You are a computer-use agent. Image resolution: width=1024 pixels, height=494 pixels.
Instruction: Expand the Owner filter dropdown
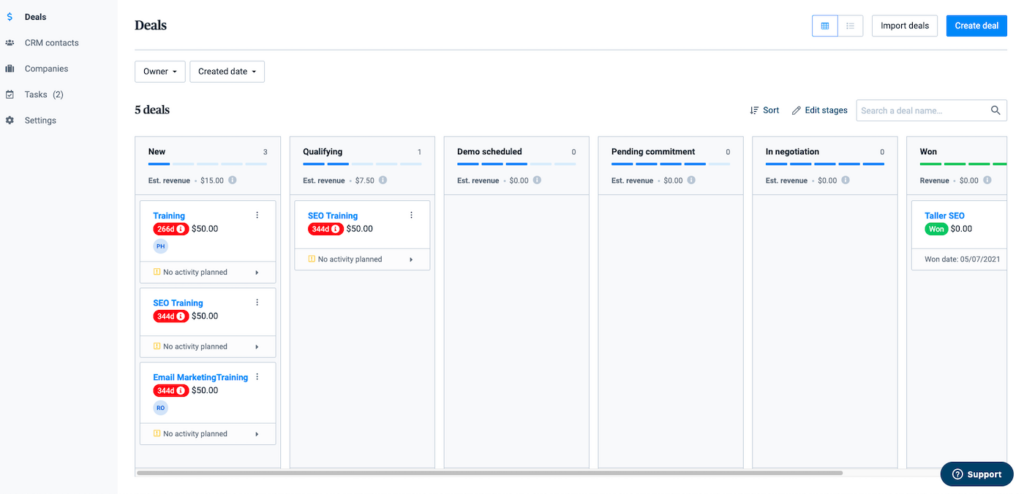160,72
